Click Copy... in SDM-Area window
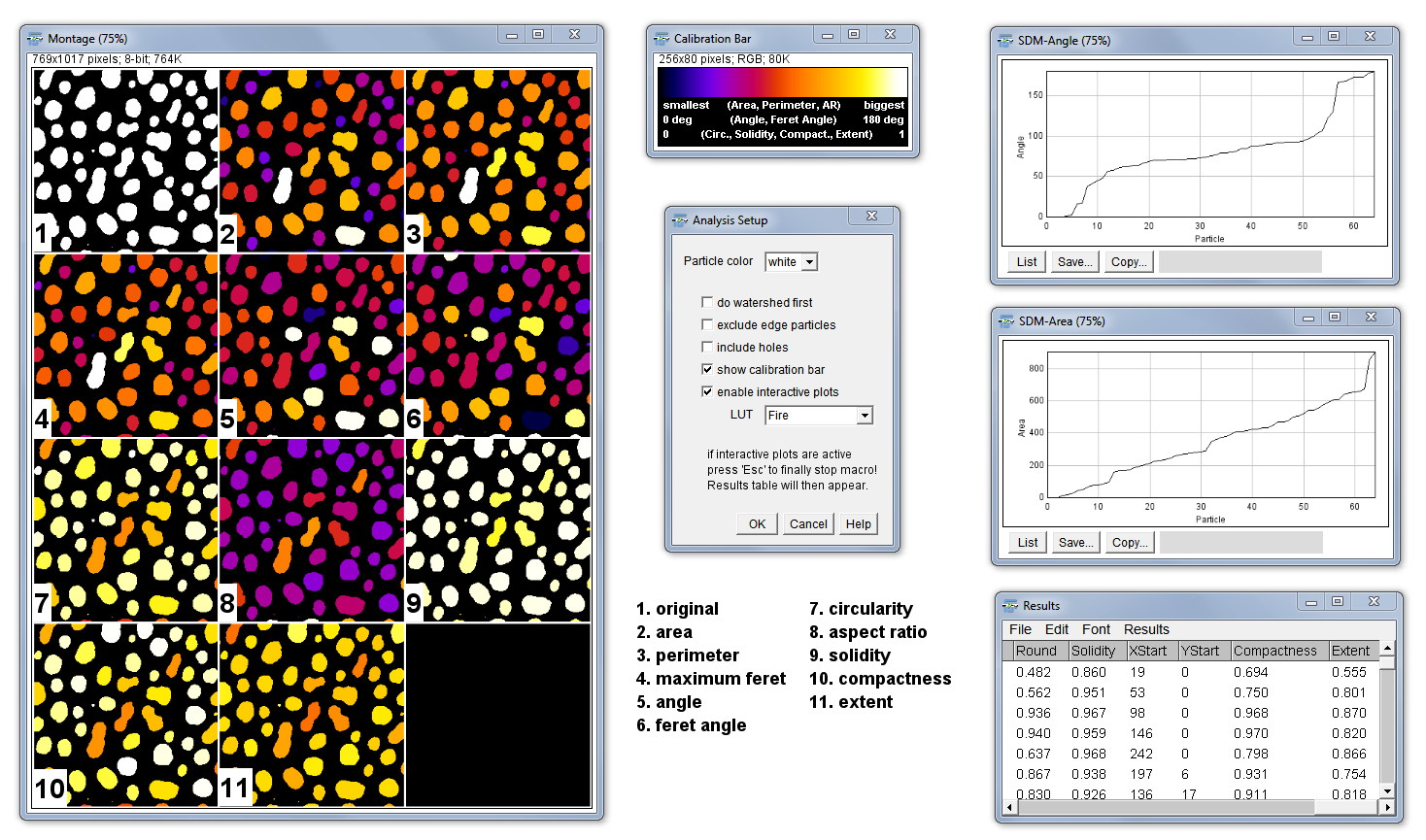Screen dimensions: 1426x840 [1130, 543]
